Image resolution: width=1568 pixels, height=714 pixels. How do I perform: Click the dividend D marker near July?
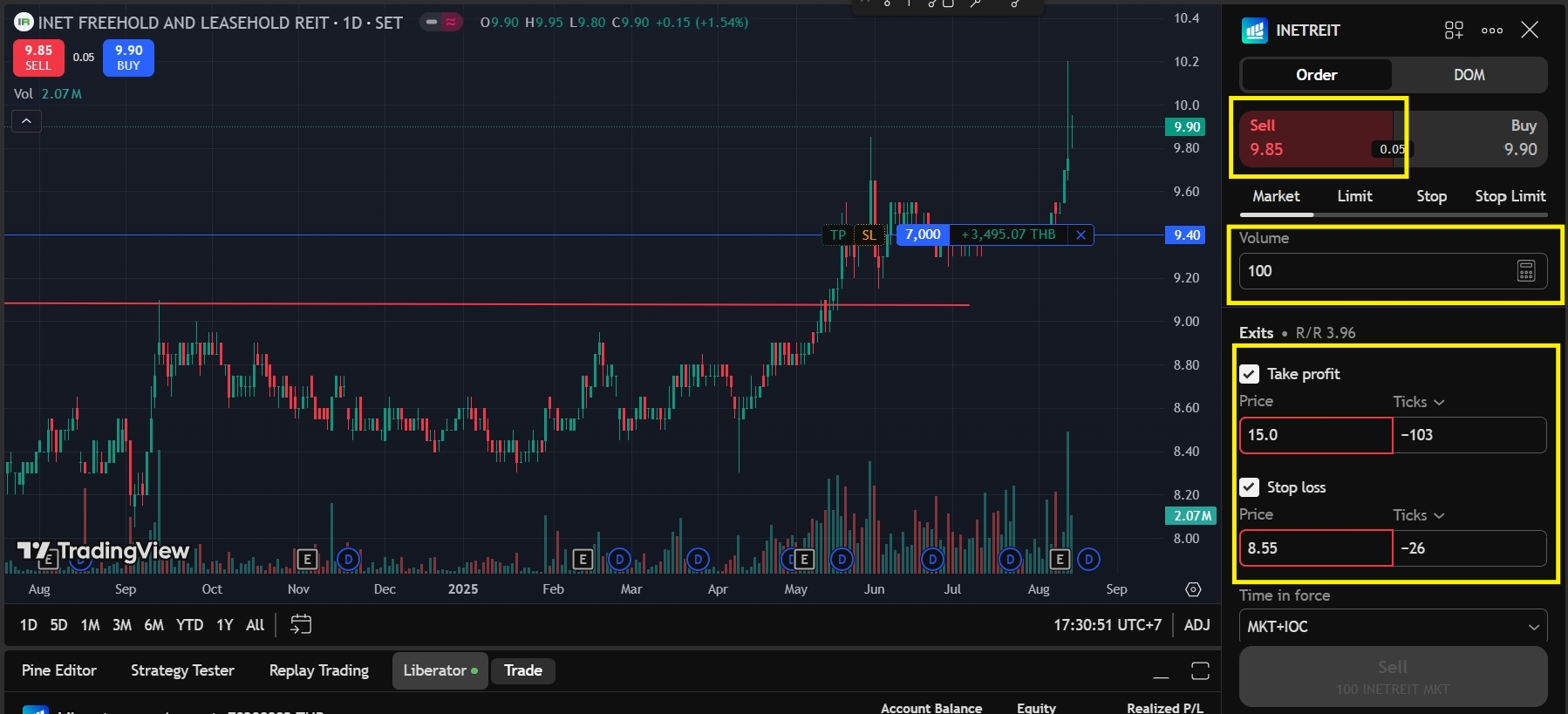tap(932, 559)
